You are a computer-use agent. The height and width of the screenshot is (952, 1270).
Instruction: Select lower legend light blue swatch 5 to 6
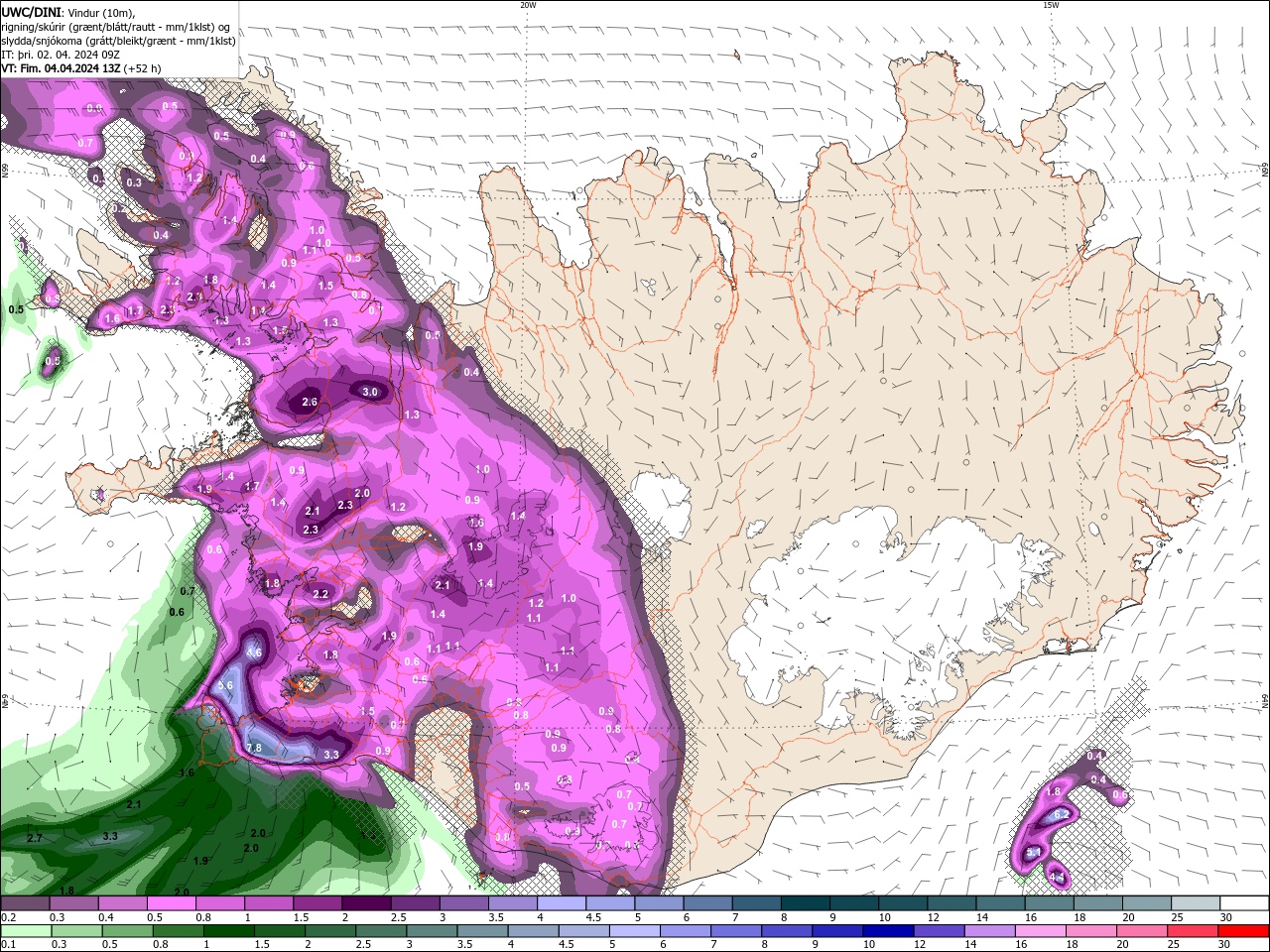(633, 931)
